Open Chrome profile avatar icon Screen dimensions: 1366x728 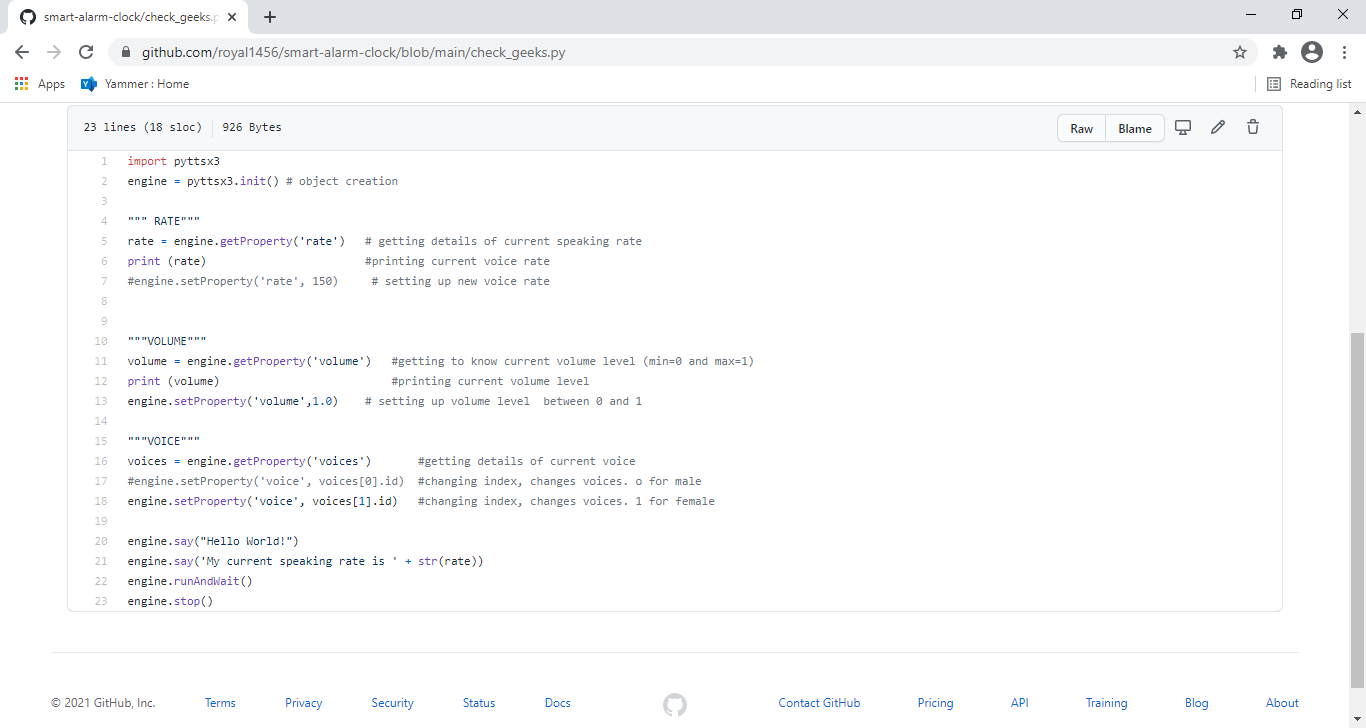coord(1312,52)
